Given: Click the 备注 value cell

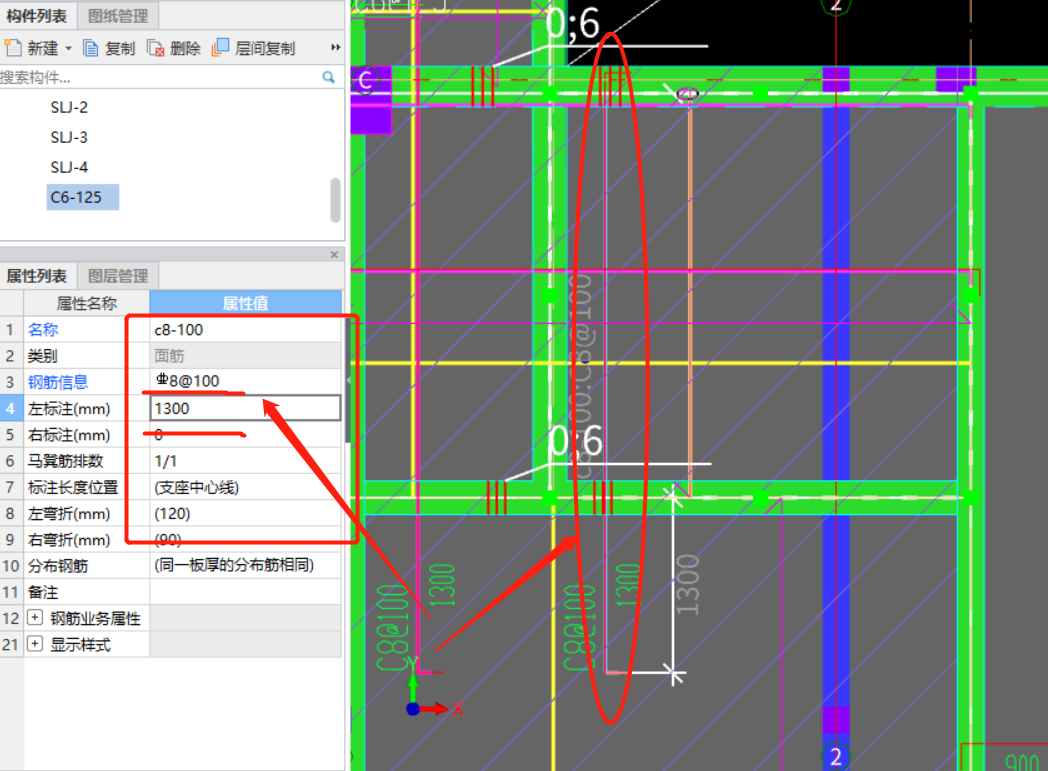Looking at the screenshot, I should [x=245, y=592].
